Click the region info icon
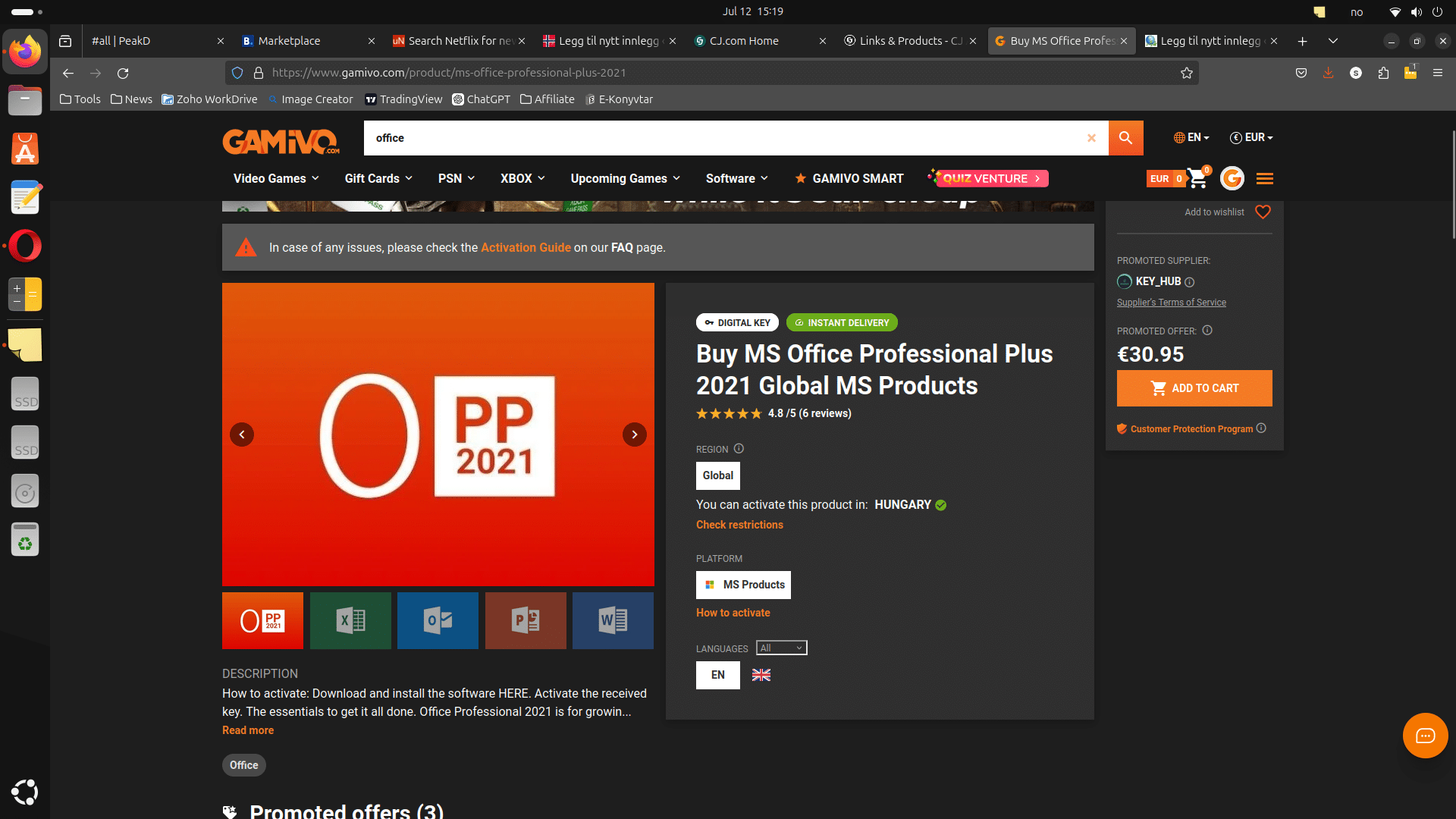The image size is (1456, 819). [x=739, y=449]
